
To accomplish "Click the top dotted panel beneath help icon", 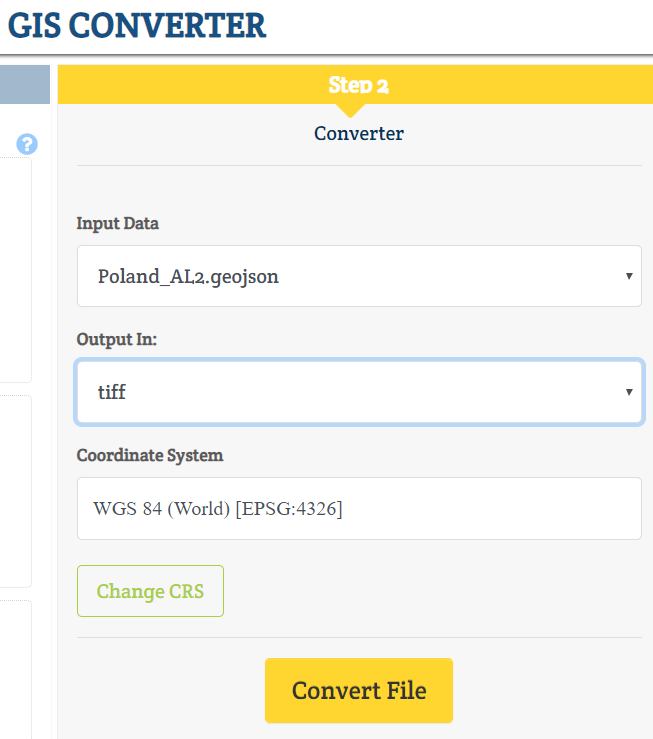I will tap(16, 270).
